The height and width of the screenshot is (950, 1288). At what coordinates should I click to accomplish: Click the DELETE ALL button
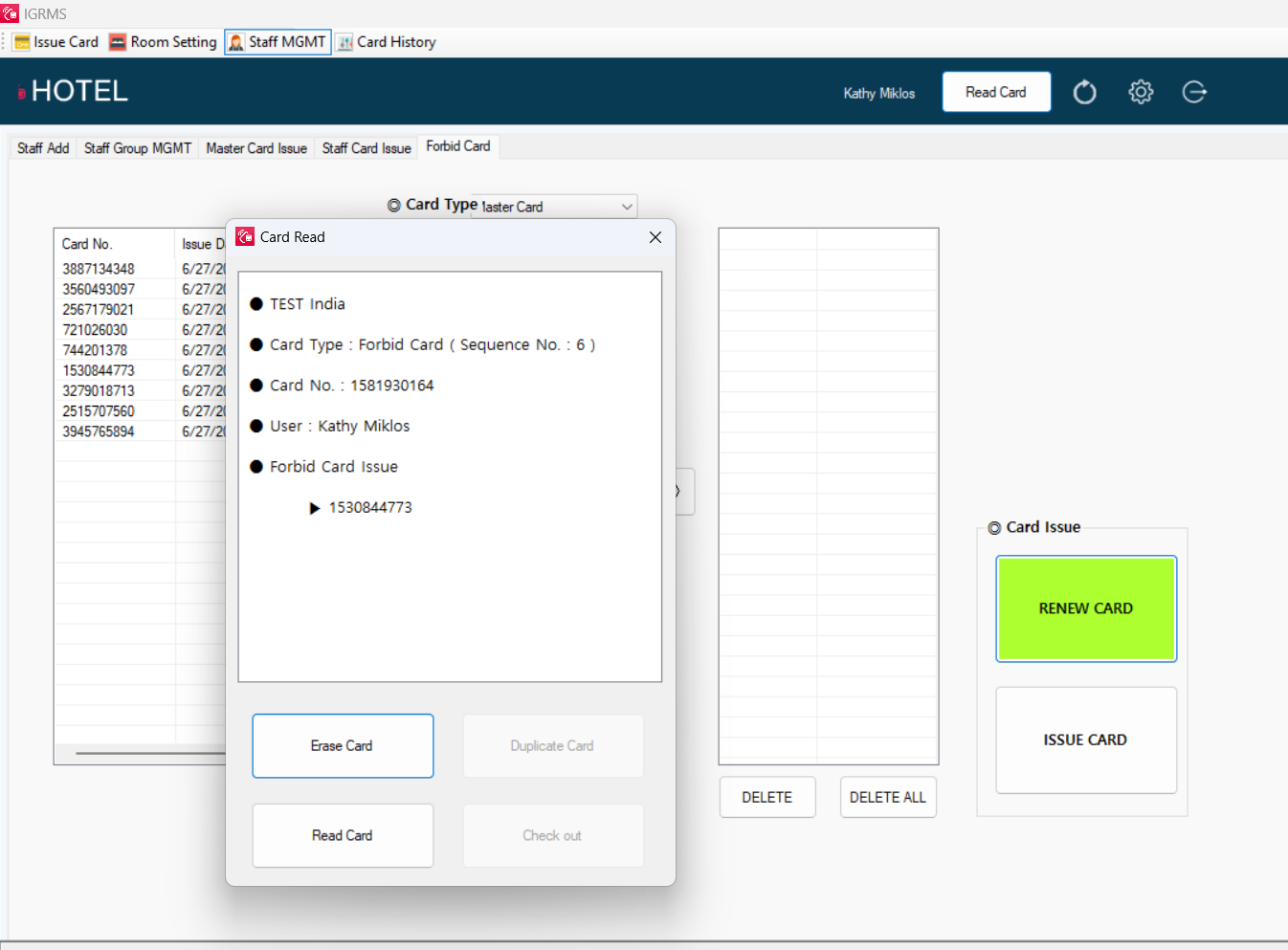tap(888, 797)
